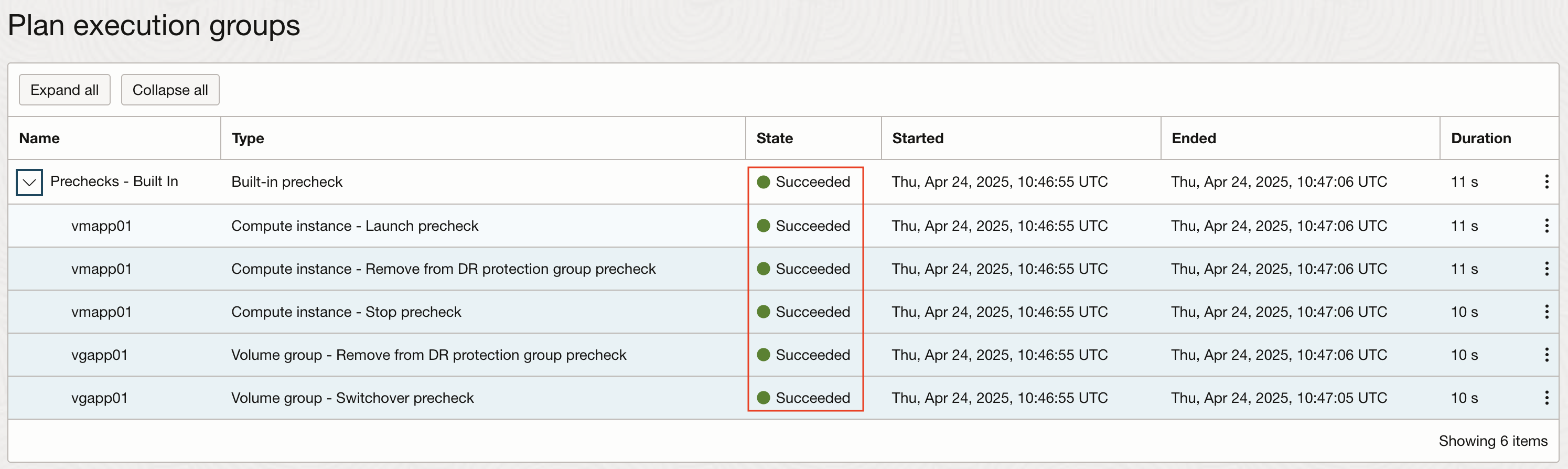Click the Type column header
Viewport: 1568px width, 469px height.
(x=248, y=138)
